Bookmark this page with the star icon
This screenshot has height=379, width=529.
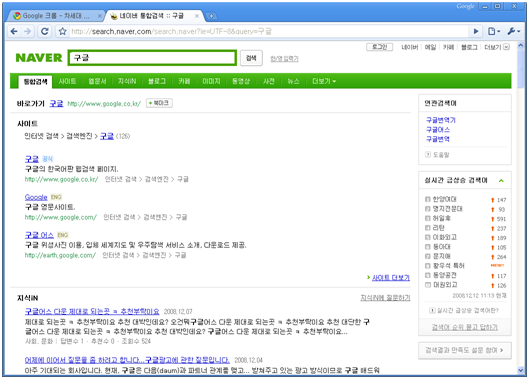[62, 31]
